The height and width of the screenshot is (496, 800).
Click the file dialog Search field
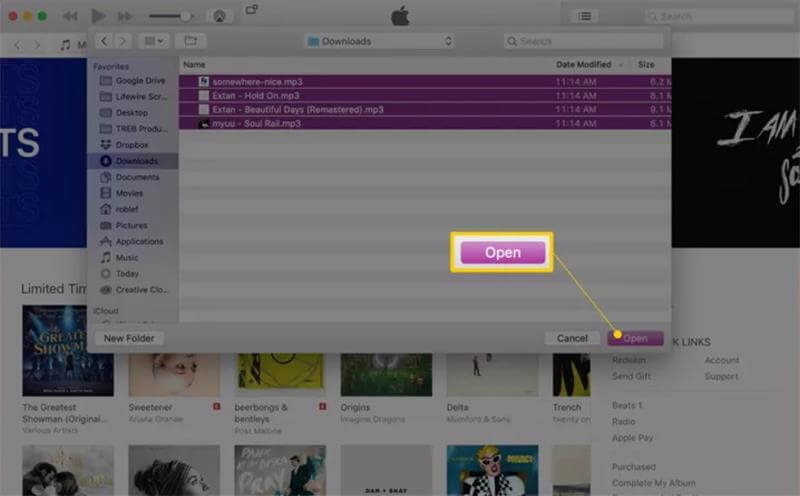pyautogui.click(x=583, y=41)
